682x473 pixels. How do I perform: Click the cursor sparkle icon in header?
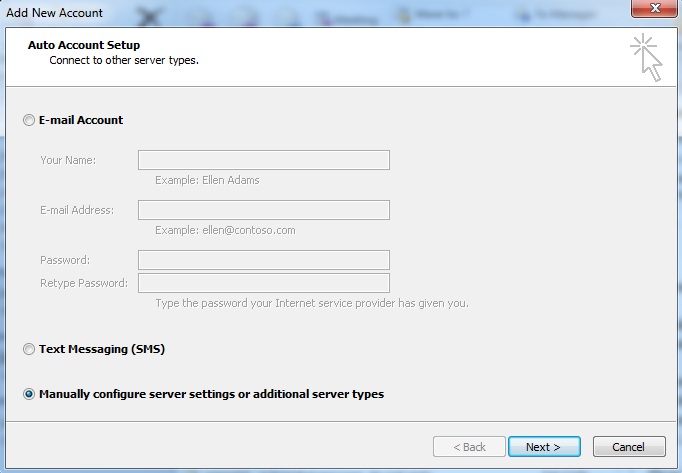click(646, 56)
